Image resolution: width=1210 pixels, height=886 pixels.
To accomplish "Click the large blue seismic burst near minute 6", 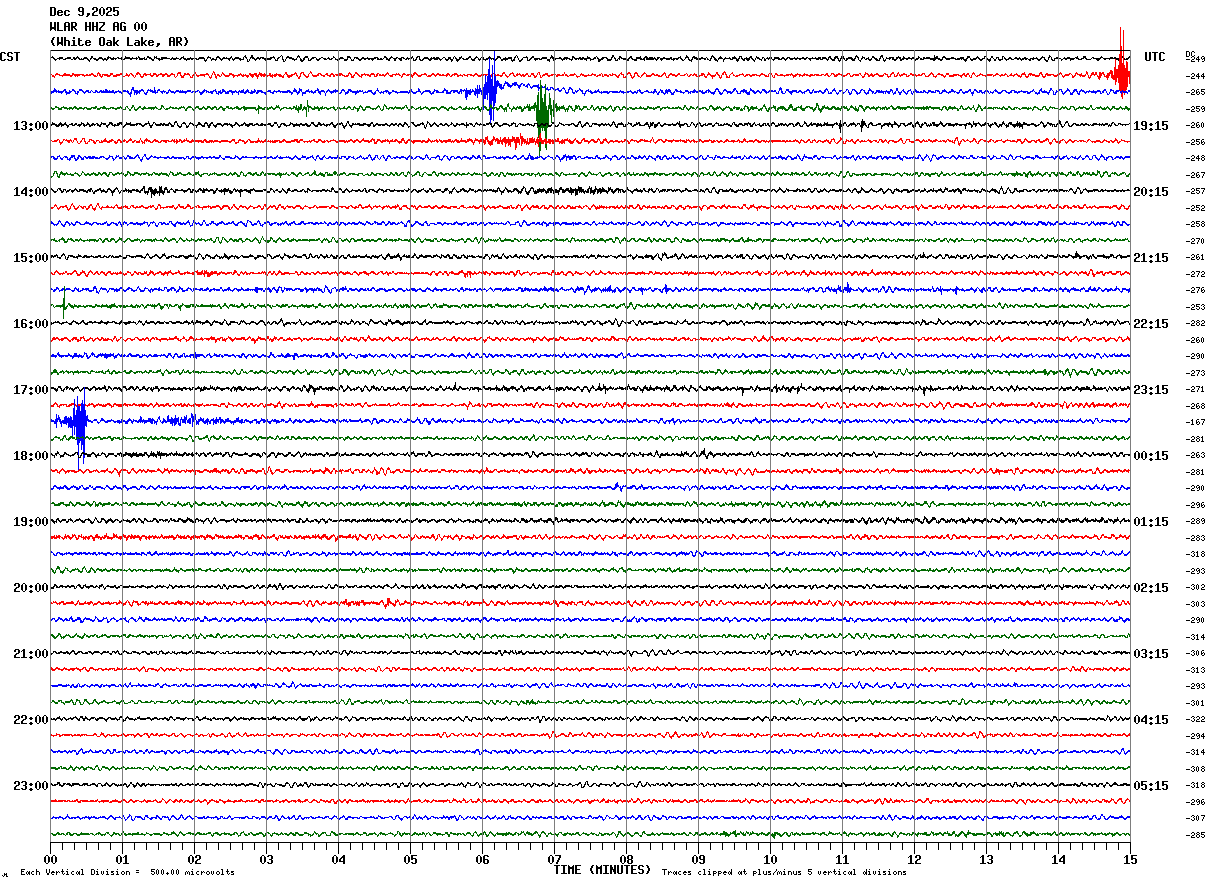I will (490, 90).
